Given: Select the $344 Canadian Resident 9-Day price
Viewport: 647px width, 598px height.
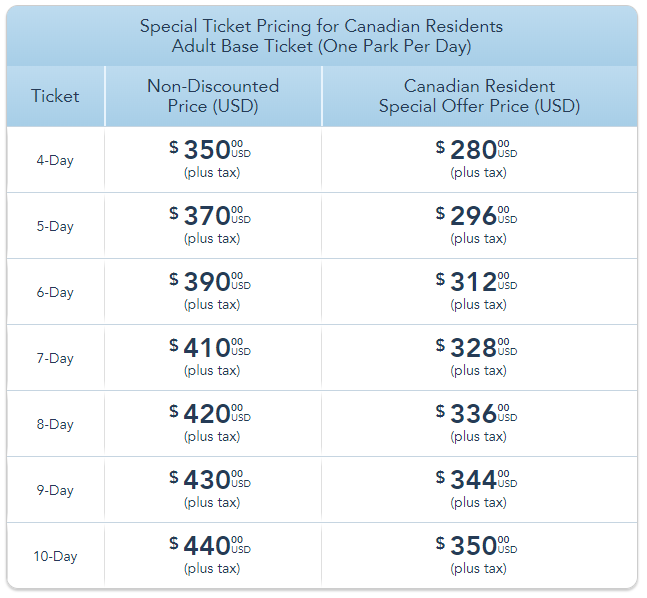Looking at the screenshot, I should point(476,481).
